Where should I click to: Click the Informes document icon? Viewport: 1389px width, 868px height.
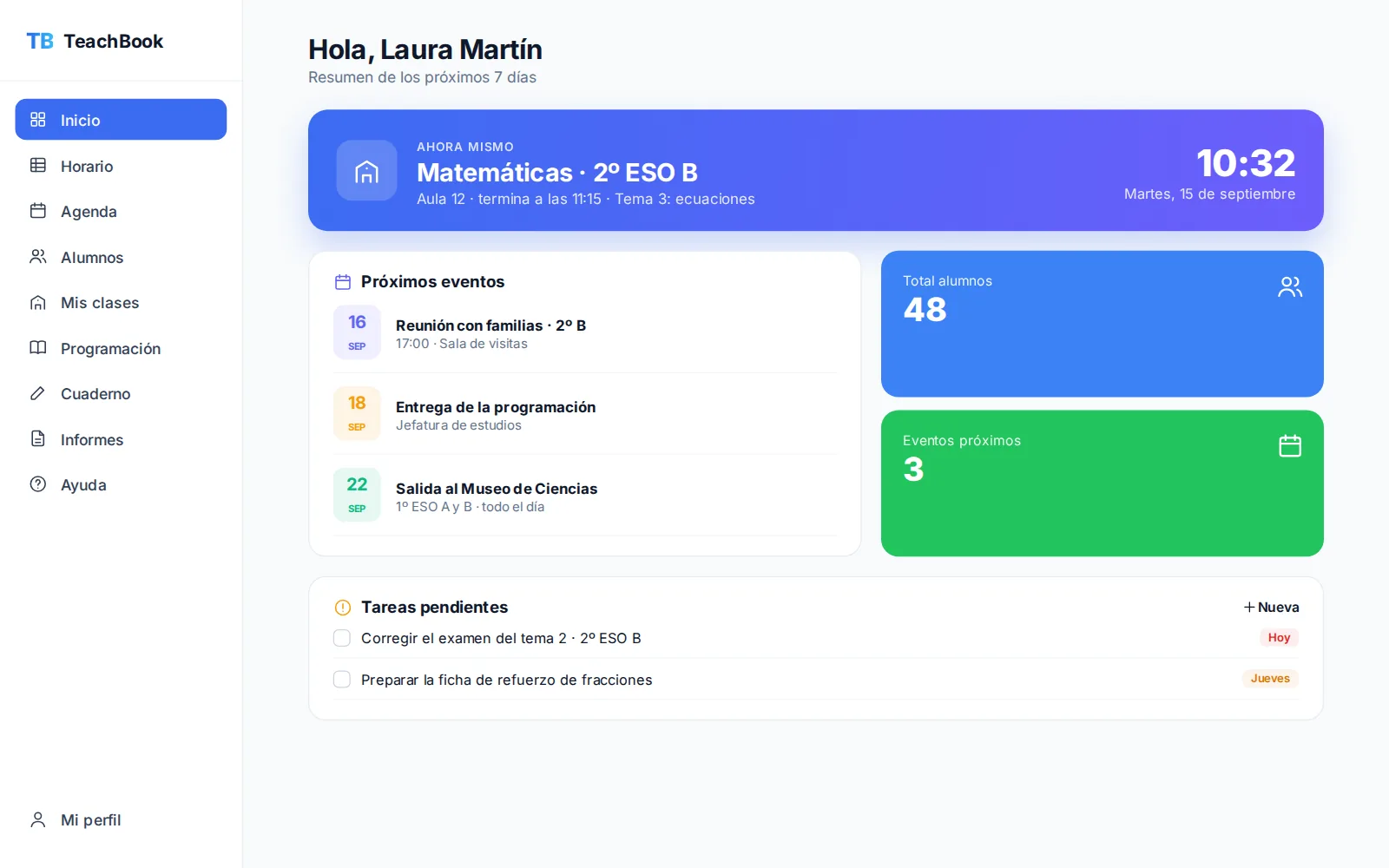coord(37,439)
